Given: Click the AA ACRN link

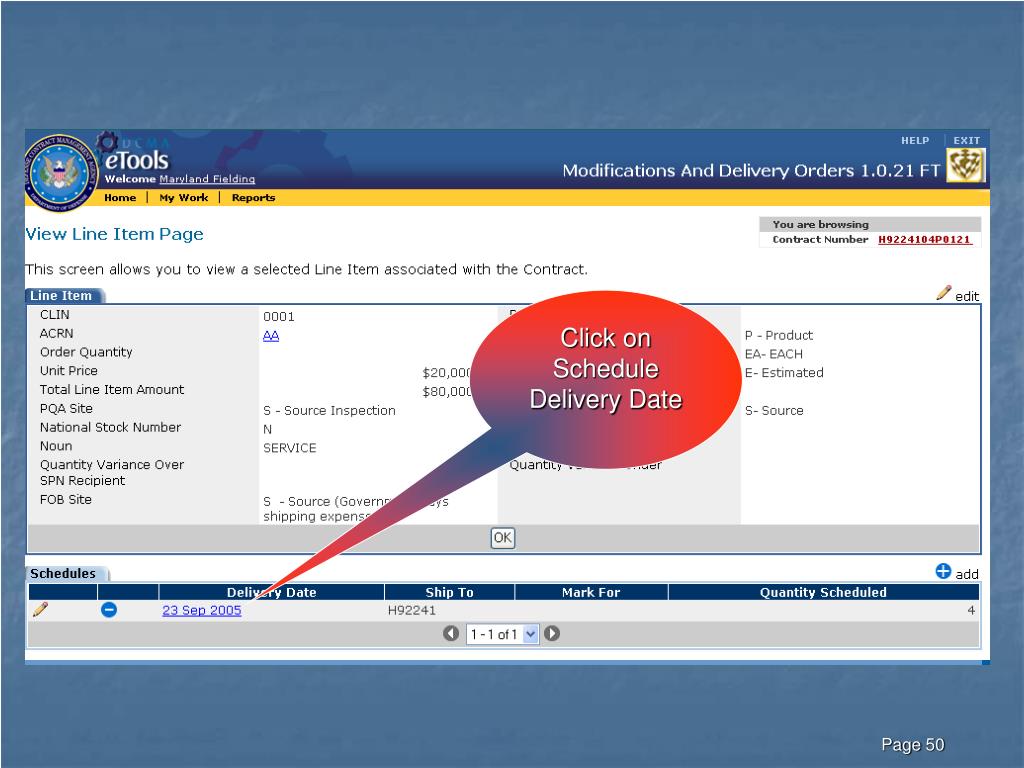Looking at the screenshot, I should coord(271,336).
